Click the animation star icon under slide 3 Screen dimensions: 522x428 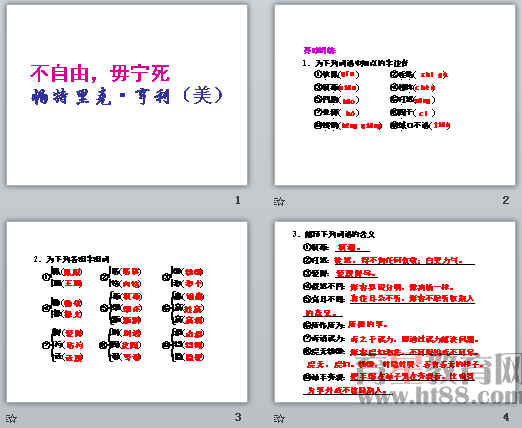[11, 418]
